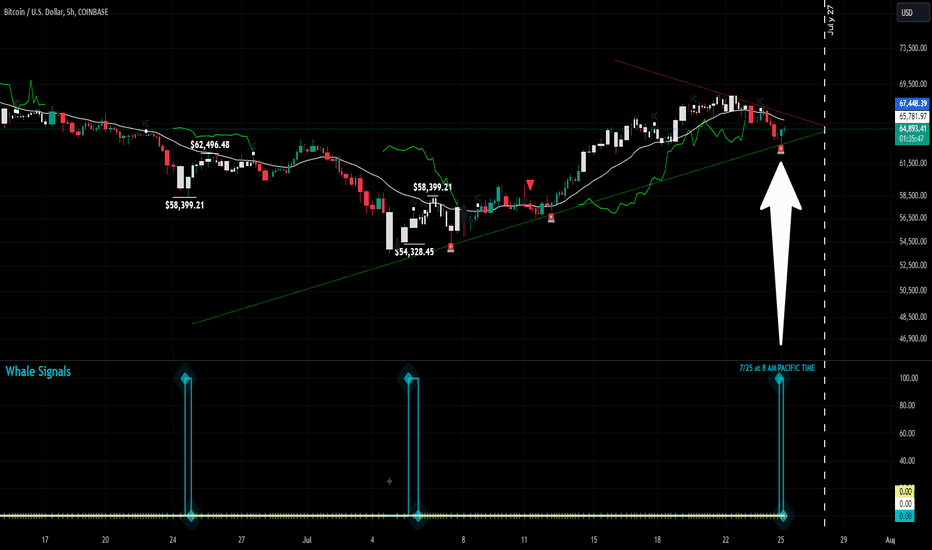Click the white 65,781.97 price label
Viewport: 932px width, 550px height.
click(x=912, y=117)
